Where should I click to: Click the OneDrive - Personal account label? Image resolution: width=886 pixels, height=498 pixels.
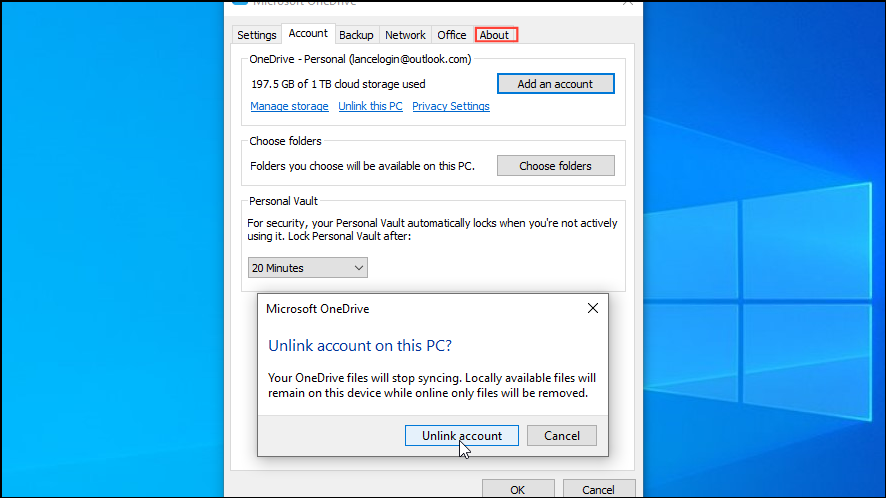point(360,59)
